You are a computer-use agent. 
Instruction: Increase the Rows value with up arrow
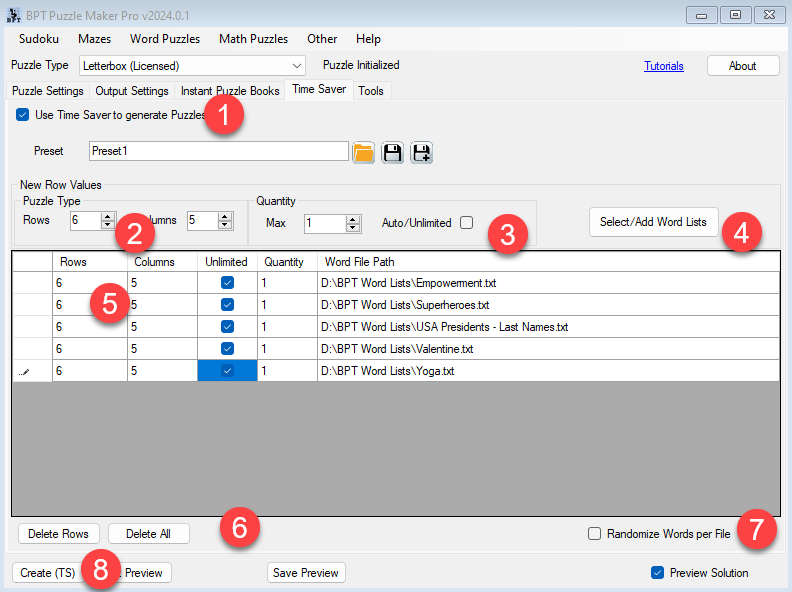coord(108,216)
